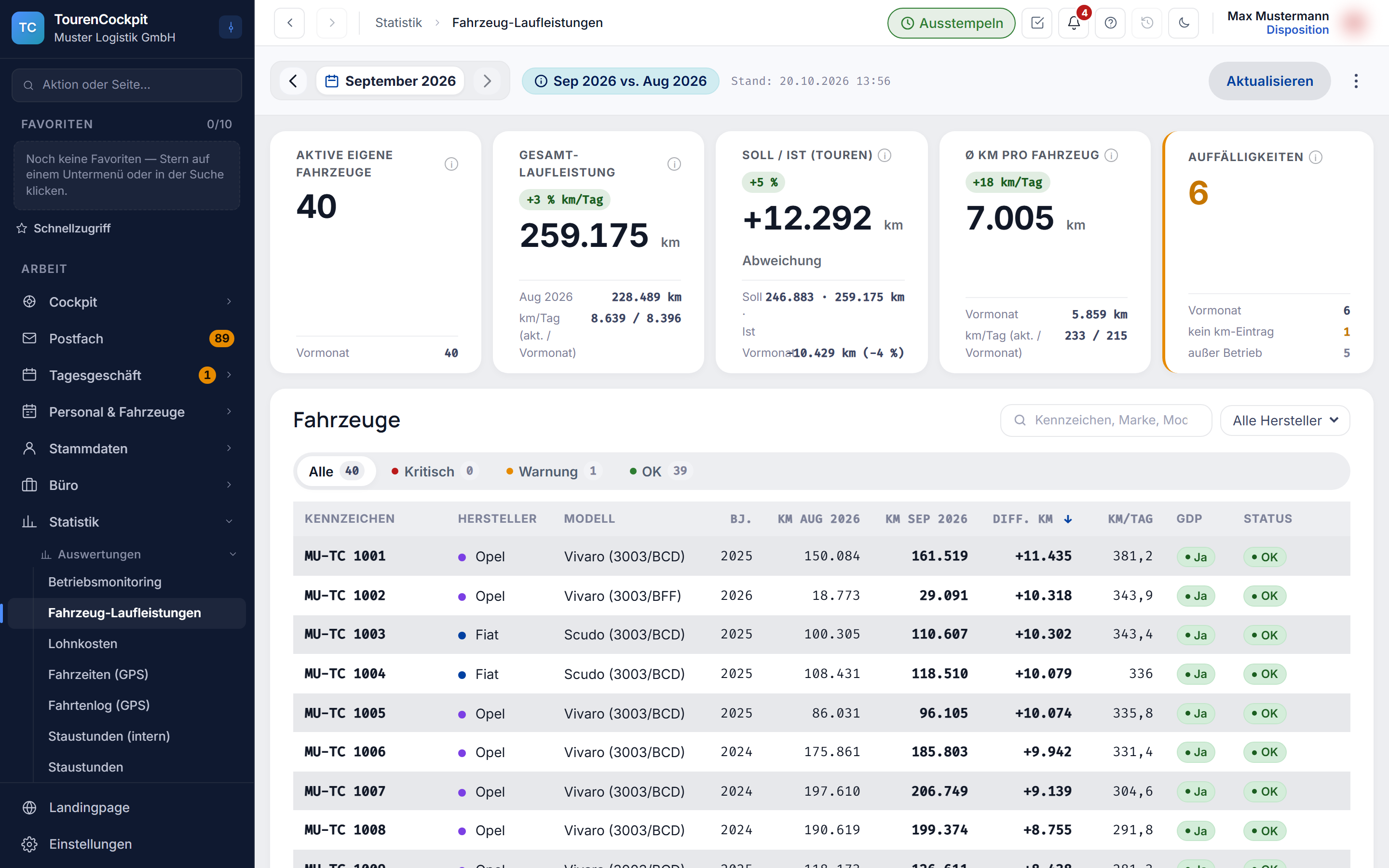Screen dimensions: 1389x868
Task: Filter by OK vehicles
Action: (x=660, y=471)
